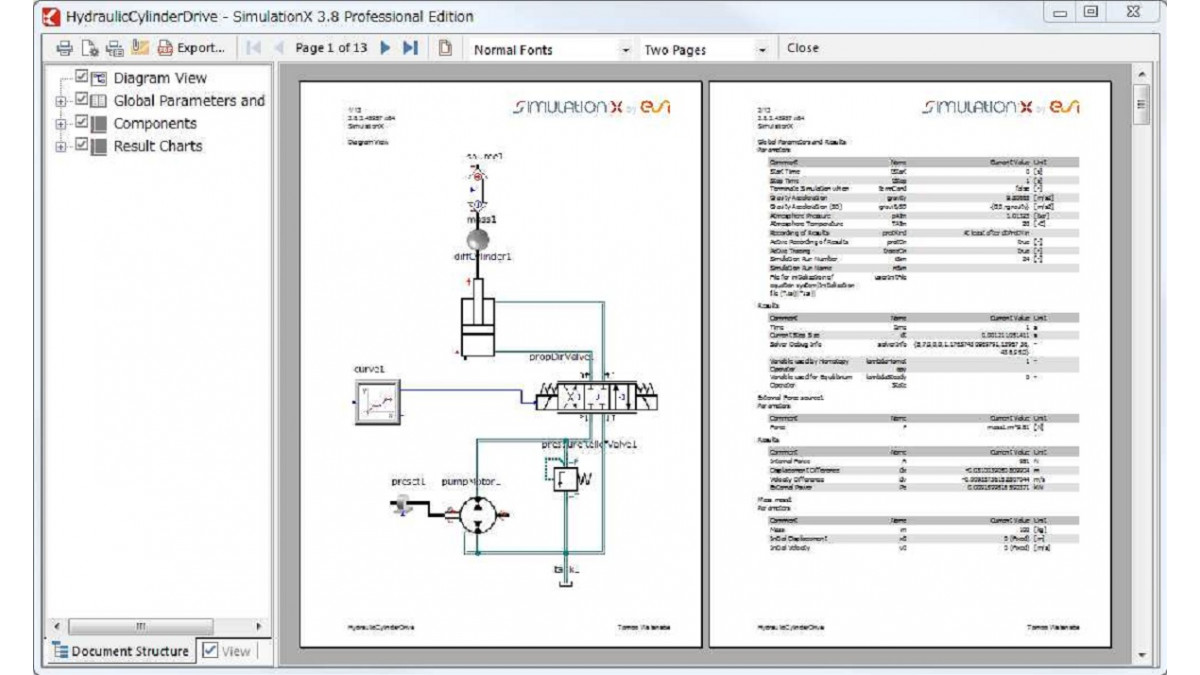The height and width of the screenshot is (675, 1200).
Task: Select Result Charts in the tree
Action: pos(158,146)
